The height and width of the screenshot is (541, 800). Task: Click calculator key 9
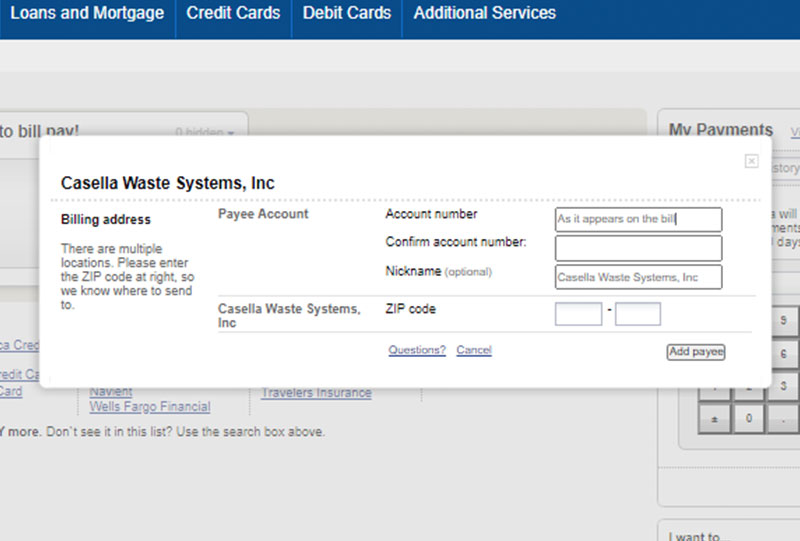783,321
